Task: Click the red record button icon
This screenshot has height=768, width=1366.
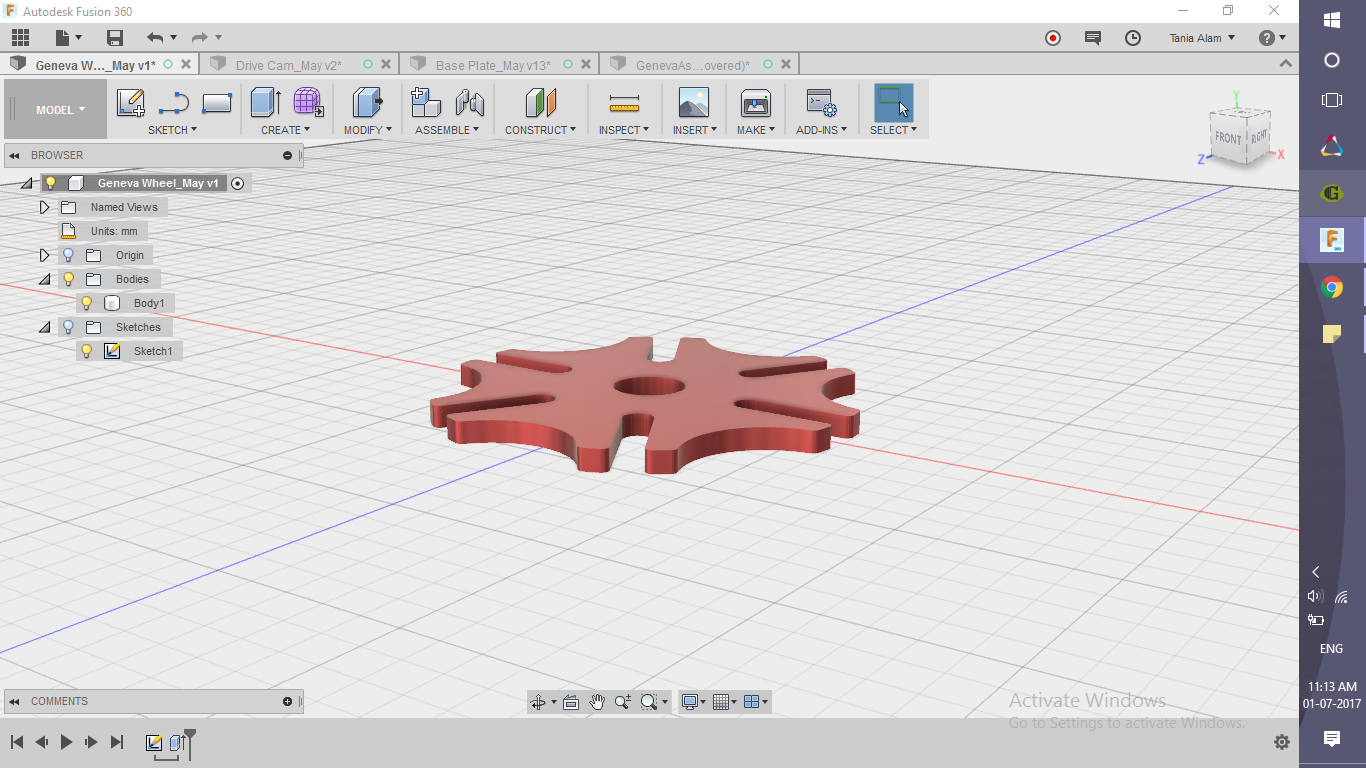Action: pos(1053,38)
